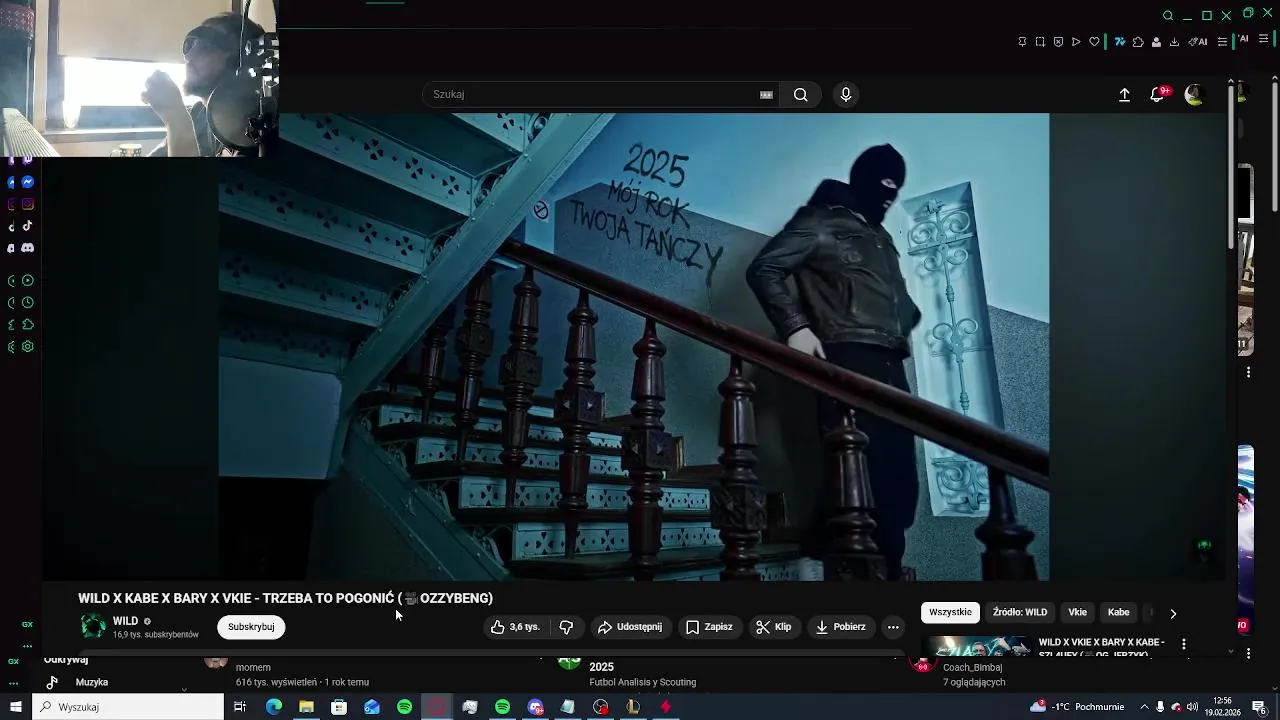Open the downloads icon in browser toolbar
Screen dimensions: 1280x720
(x=1174, y=42)
